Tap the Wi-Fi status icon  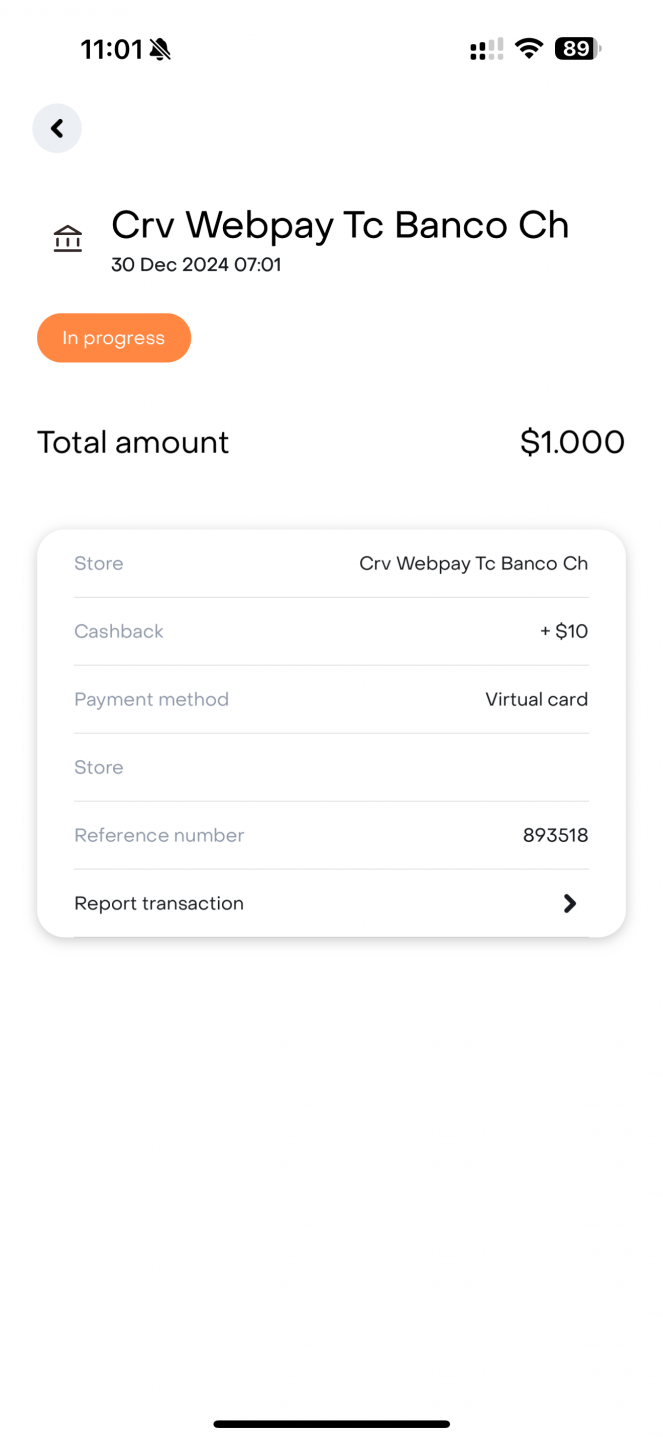[528, 49]
